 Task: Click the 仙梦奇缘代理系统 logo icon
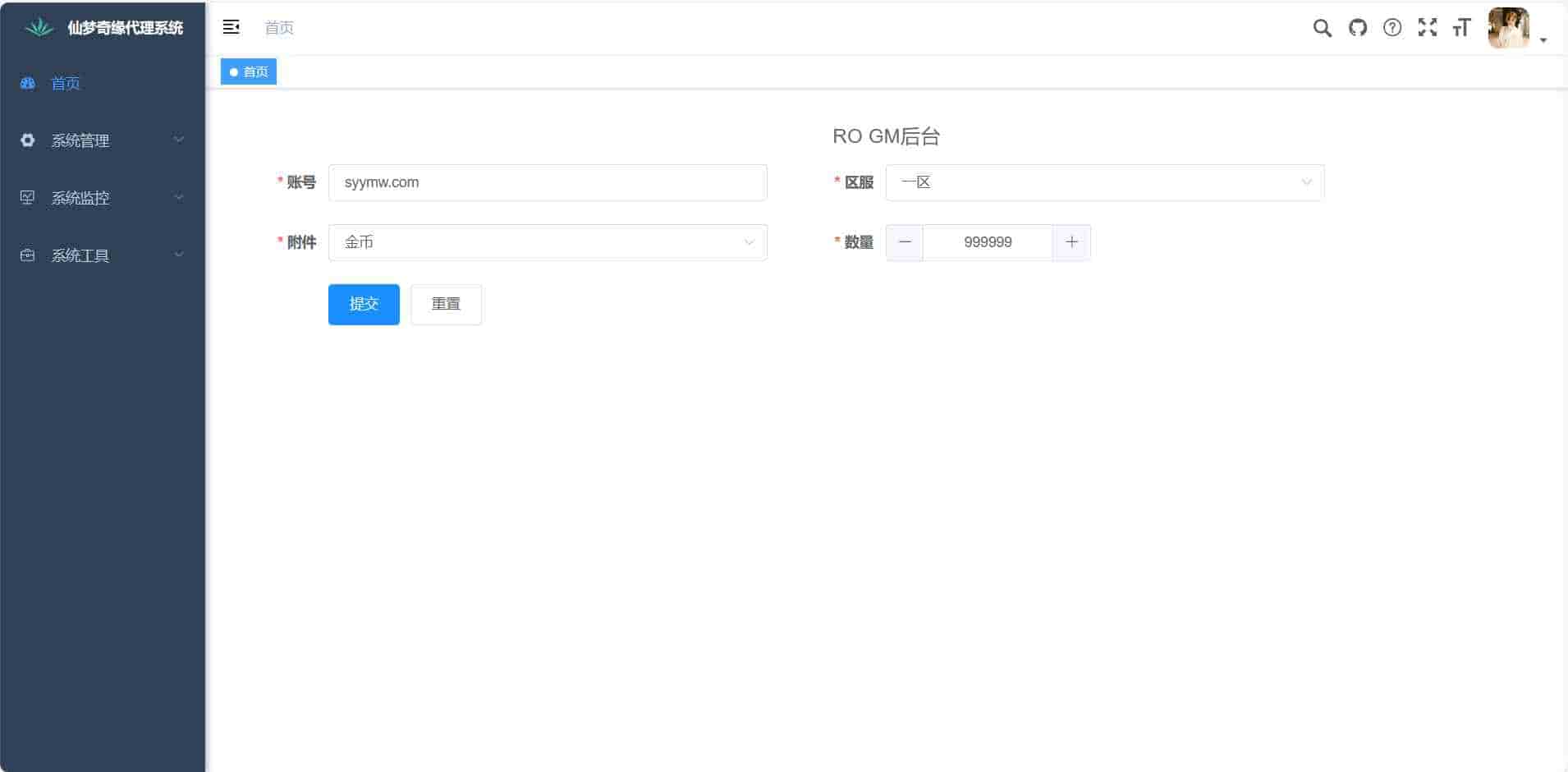(x=39, y=28)
